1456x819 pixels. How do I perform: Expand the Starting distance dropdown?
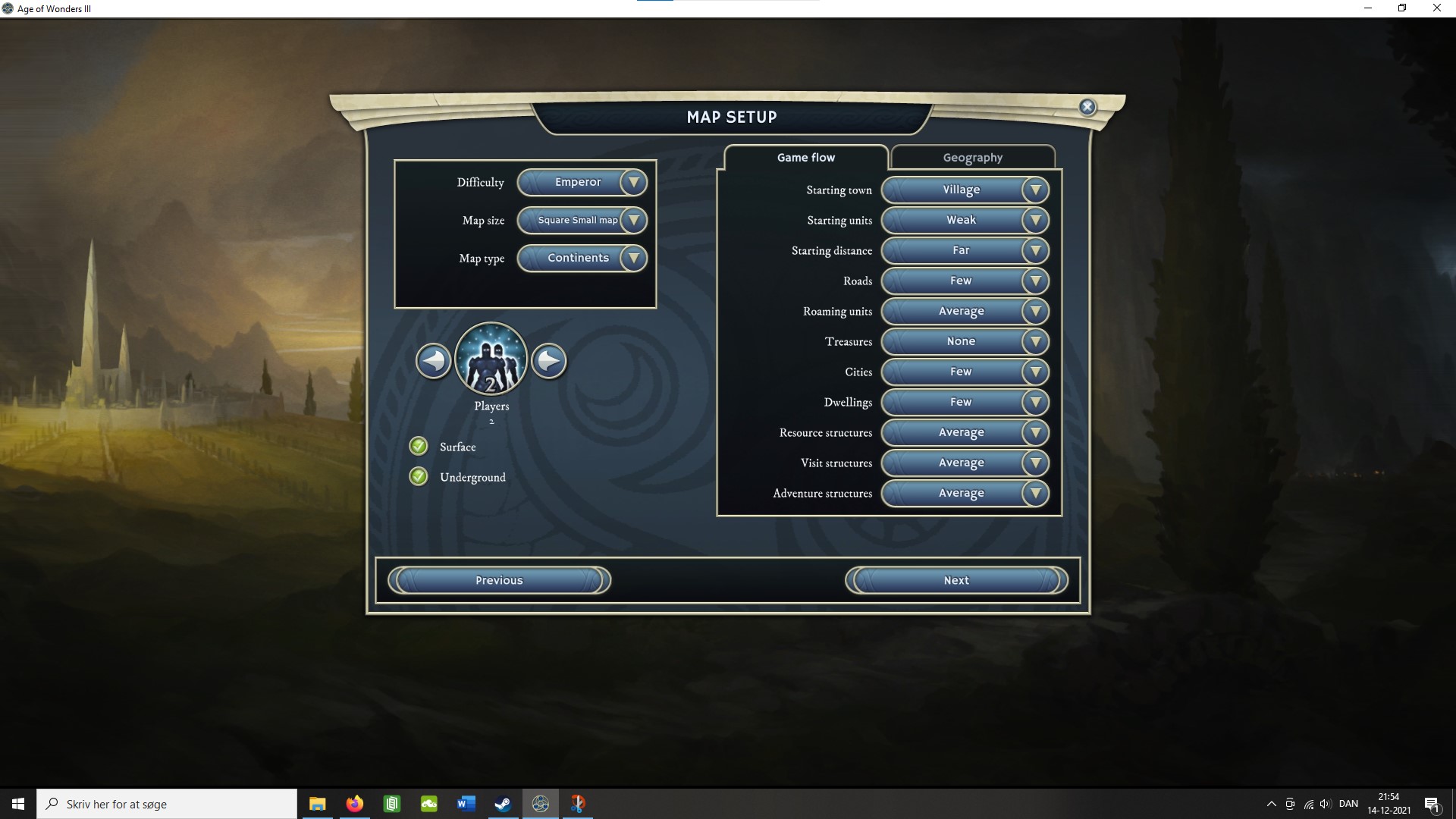tap(965, 250)
